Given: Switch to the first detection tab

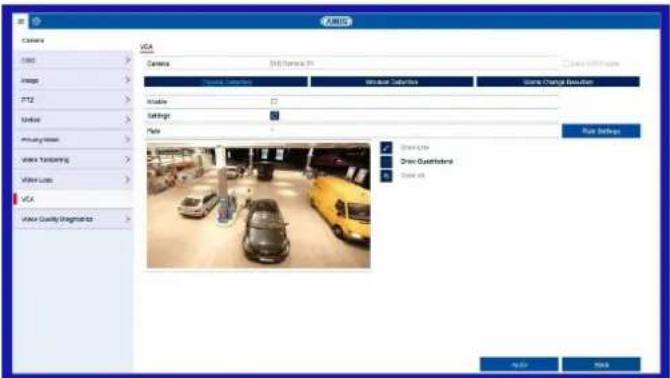Looking at the screenshot, I should (226, 82).
